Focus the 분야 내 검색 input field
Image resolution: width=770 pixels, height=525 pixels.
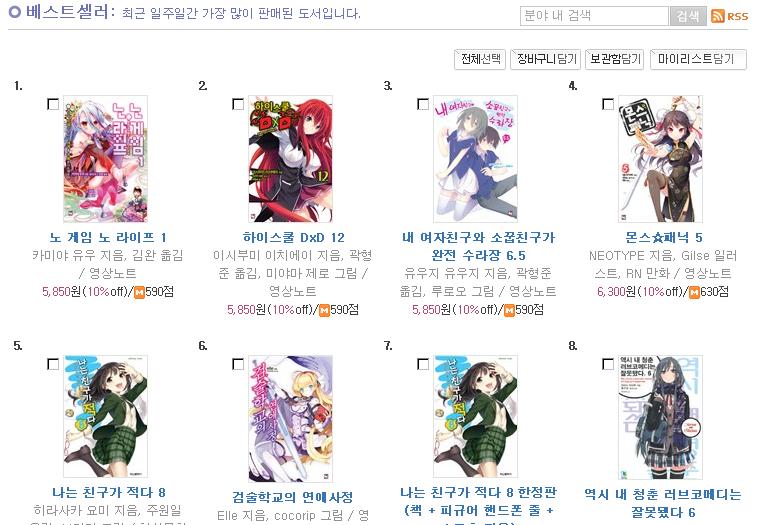(594, 16)
